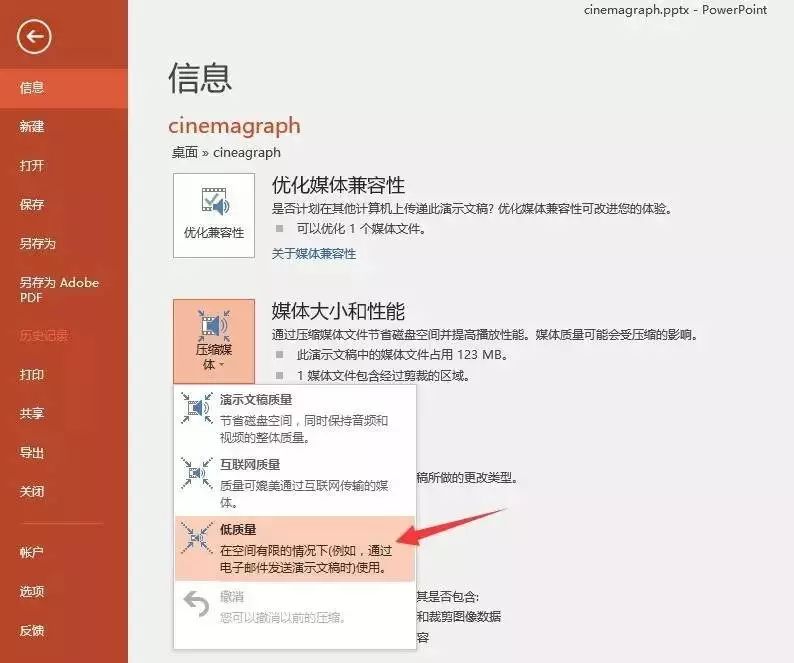Click the 可以优化 1 个媒体文件 line
The height and width of the screenshot is (663, 794).
pos(362,229)
